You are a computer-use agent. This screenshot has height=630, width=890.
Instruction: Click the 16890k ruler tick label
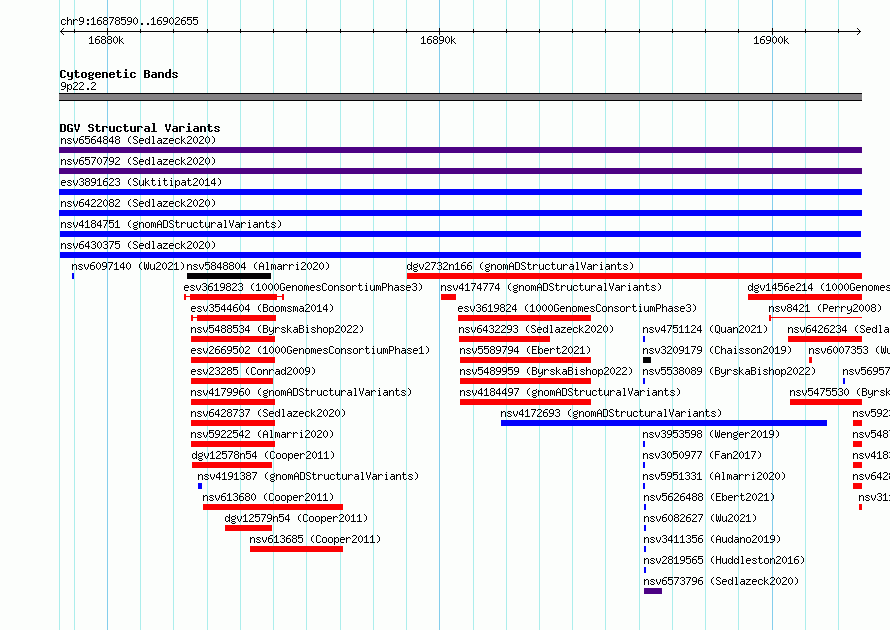click(438, 40)
